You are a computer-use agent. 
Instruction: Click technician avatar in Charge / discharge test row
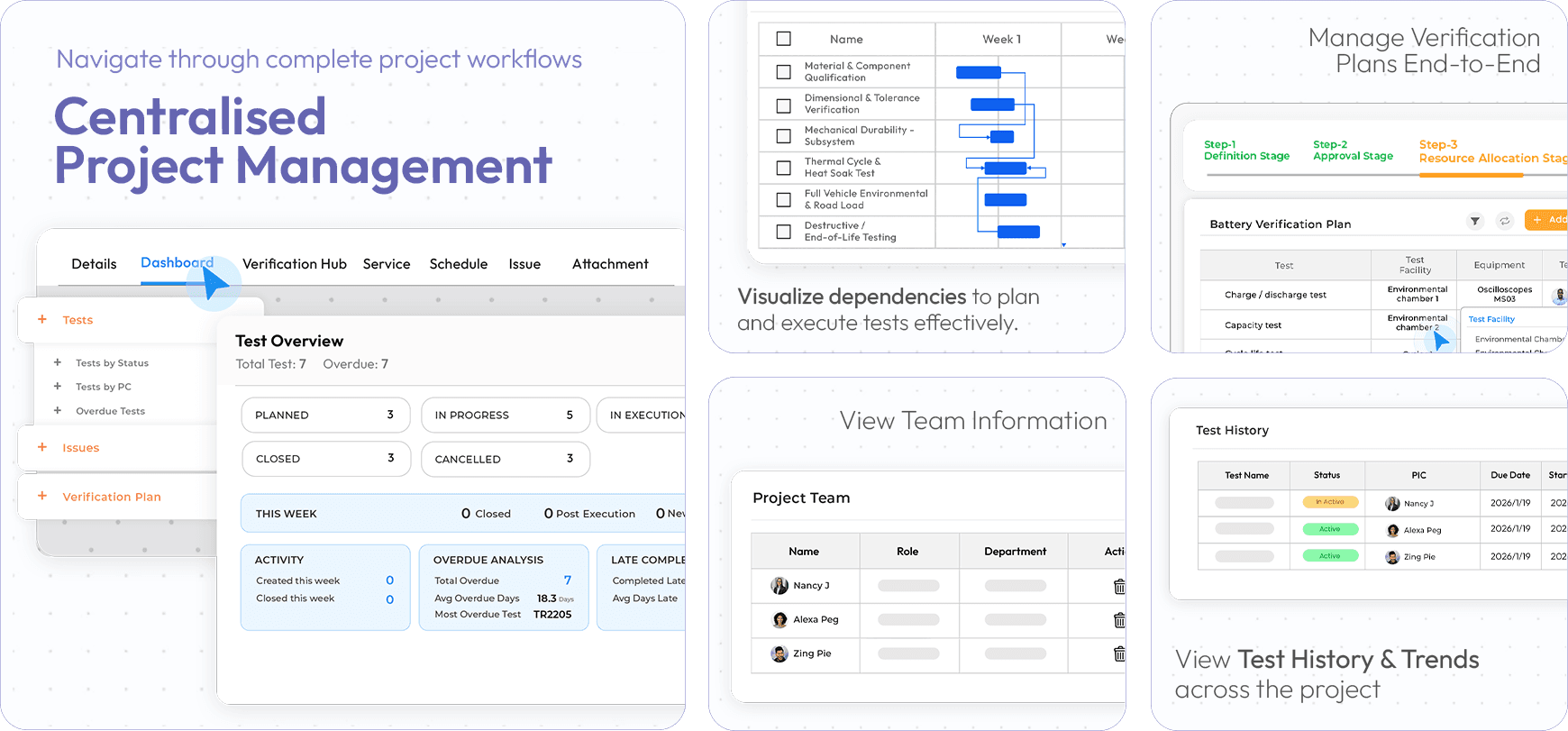pos(1560,295)
